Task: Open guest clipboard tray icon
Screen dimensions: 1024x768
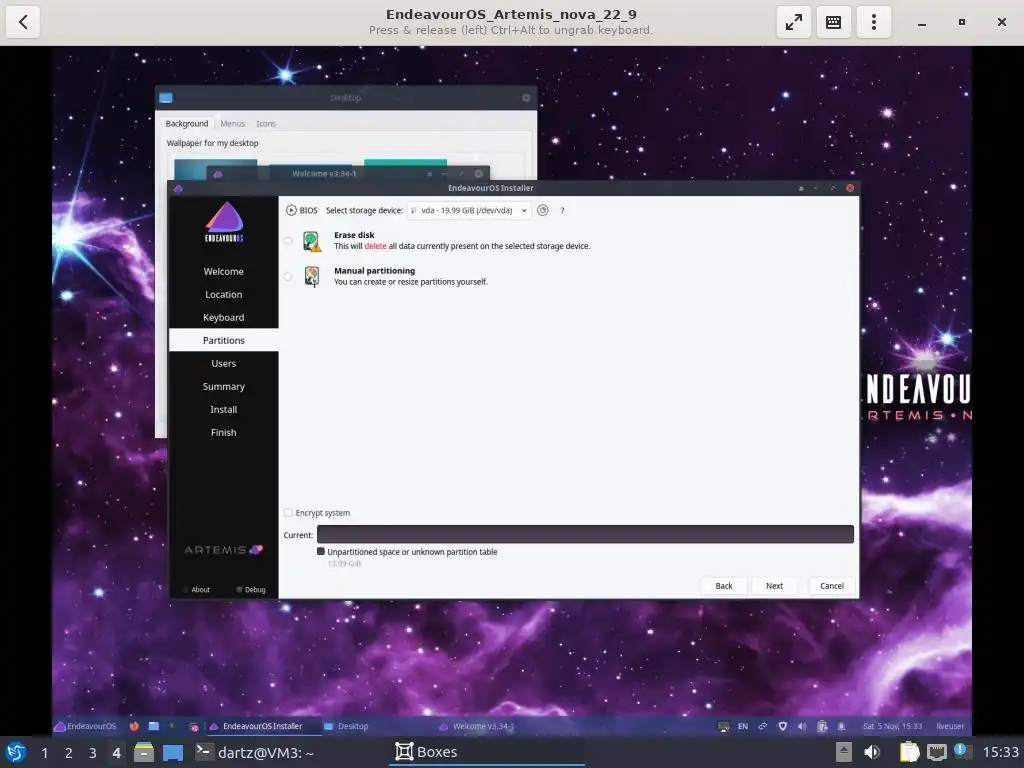Action: click(822, 726)
